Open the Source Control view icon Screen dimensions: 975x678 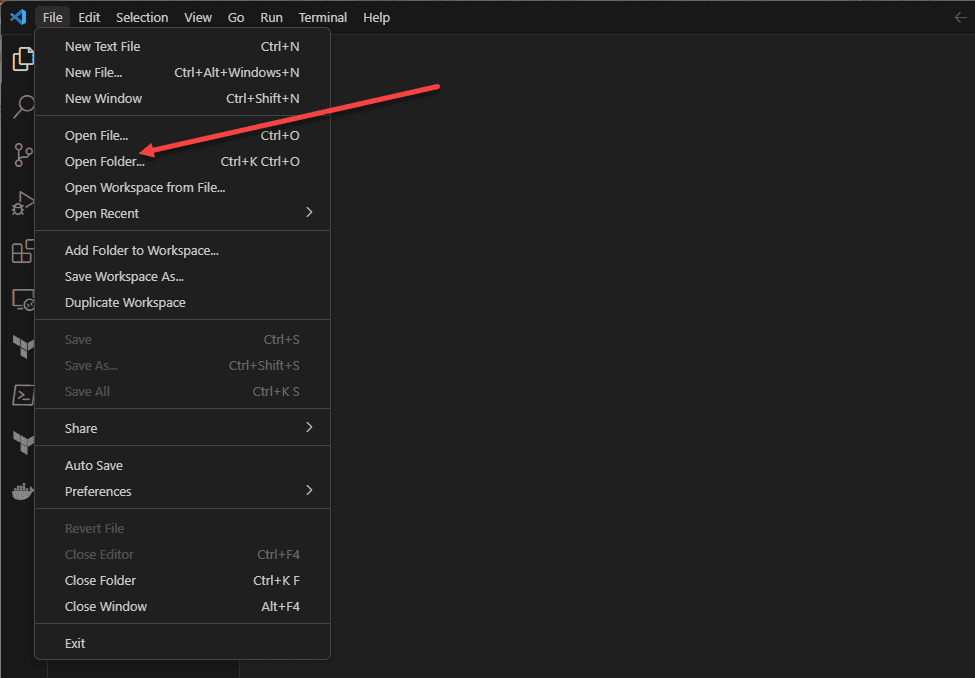coord(22,155)
